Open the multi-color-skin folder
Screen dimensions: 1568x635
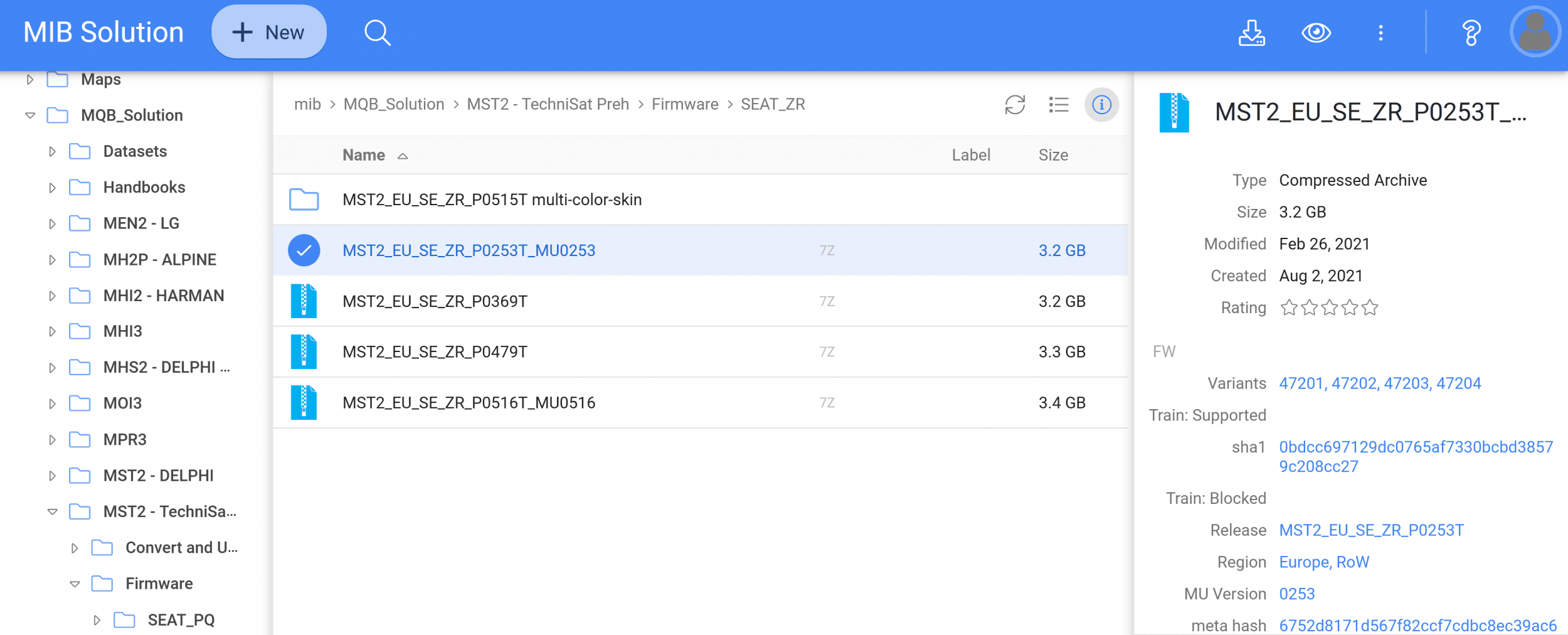(x=492, y=200)
